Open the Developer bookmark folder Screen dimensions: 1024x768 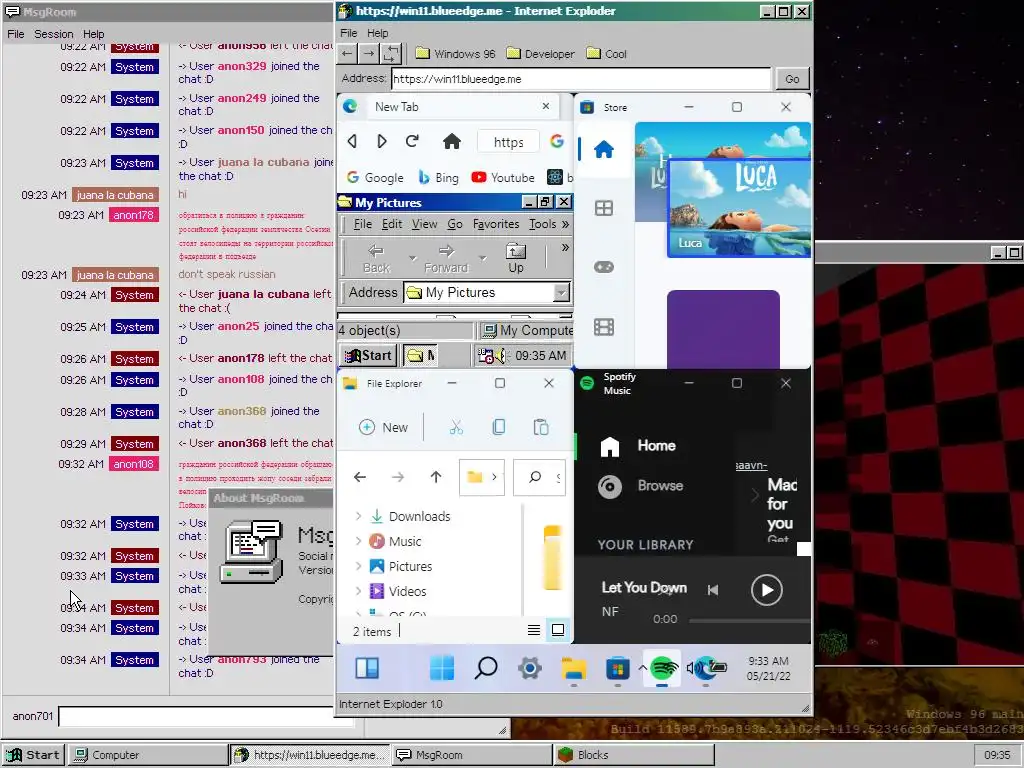tap(541, 54)
